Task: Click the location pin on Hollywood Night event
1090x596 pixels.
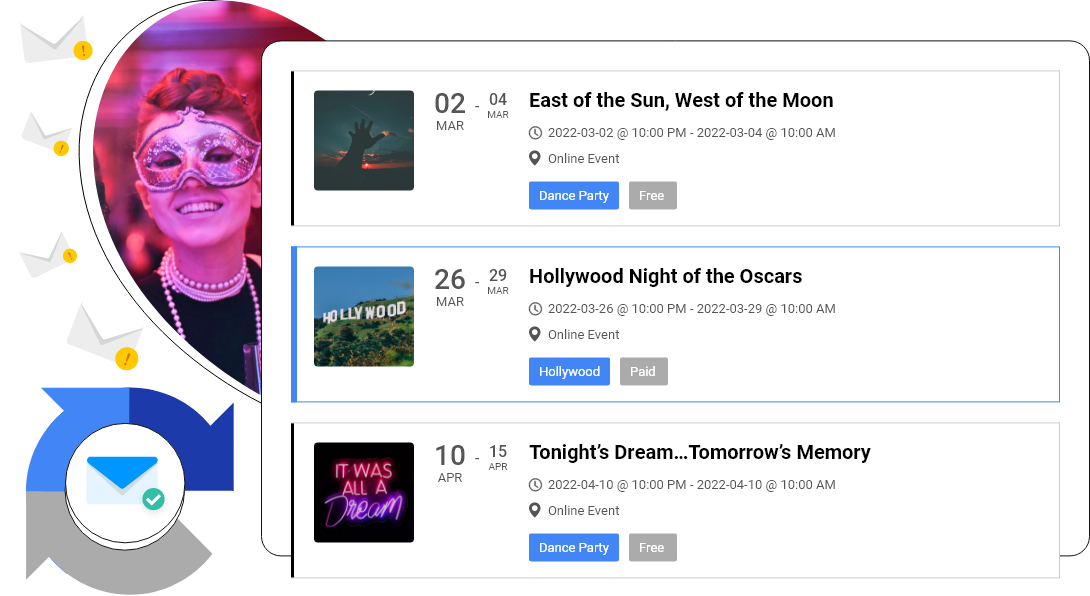Action: click(x=535, y=334)
